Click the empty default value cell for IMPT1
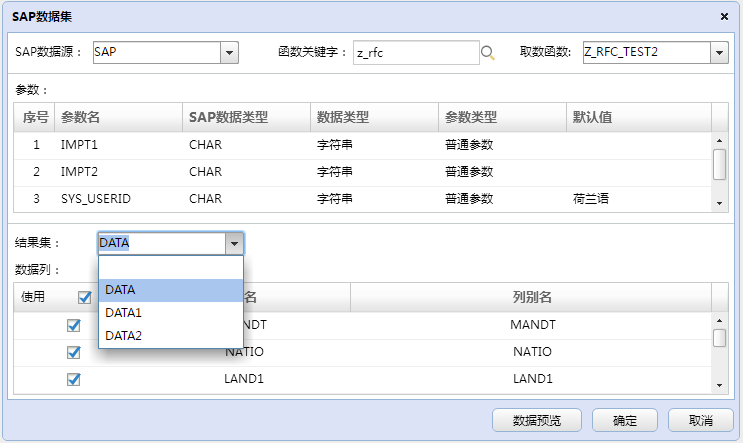This screenshot has height=443, width=743. coord(639,145)
